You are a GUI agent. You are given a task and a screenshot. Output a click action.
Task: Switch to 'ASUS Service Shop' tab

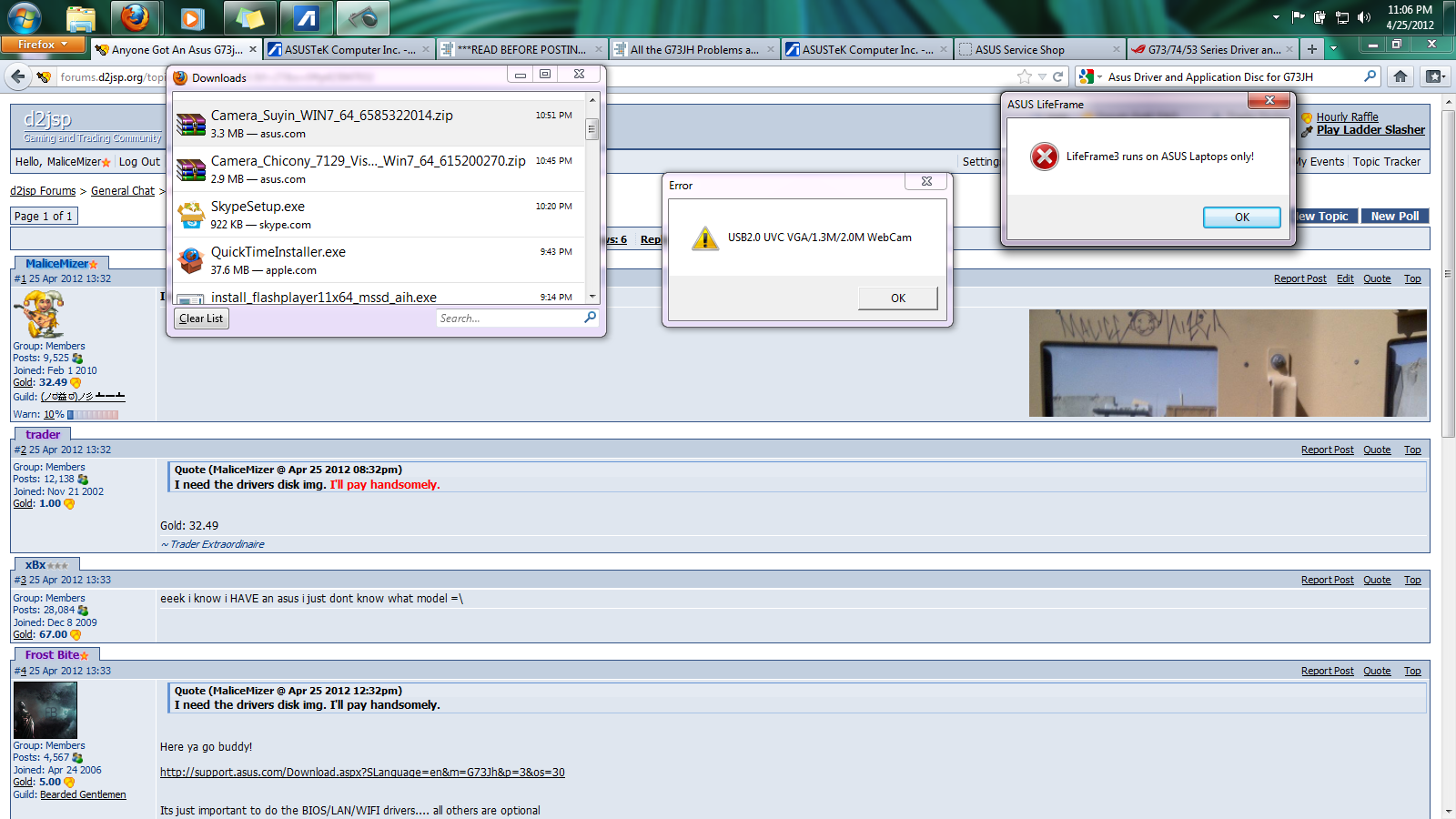tap(1020, 50)
